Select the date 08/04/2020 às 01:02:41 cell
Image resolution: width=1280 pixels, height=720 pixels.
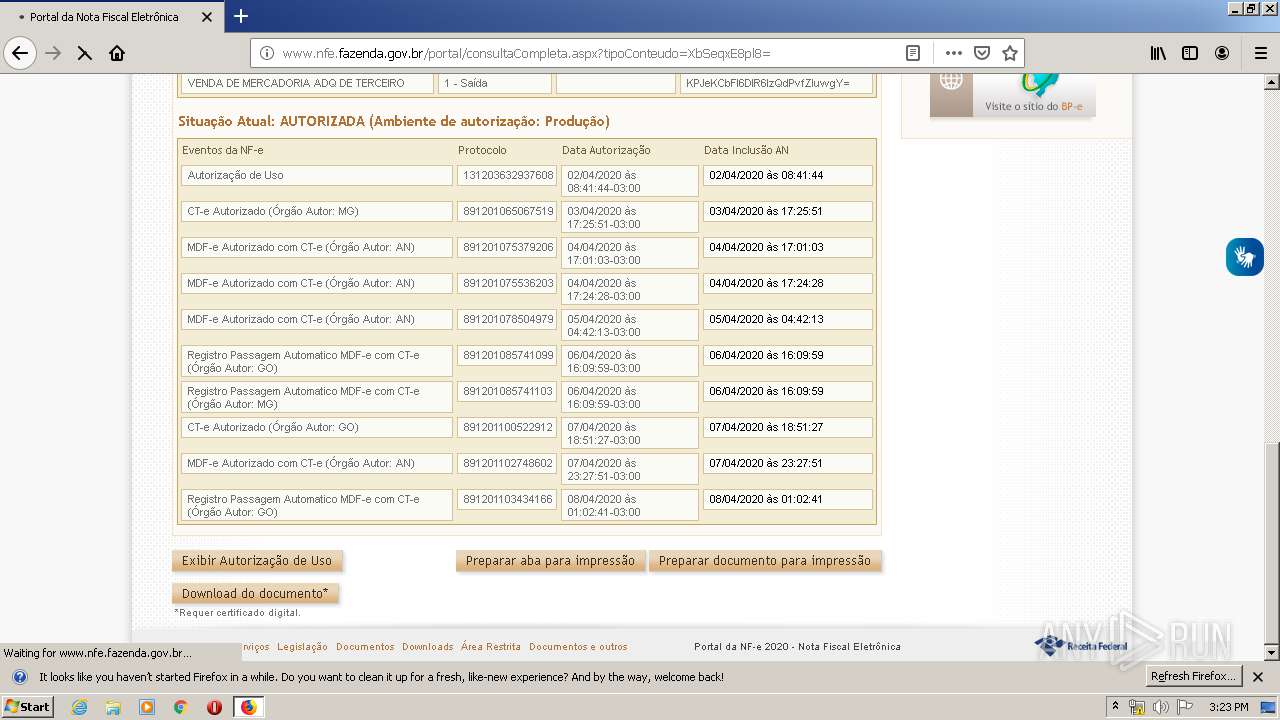pyautogui.click(x=788, y=499)
